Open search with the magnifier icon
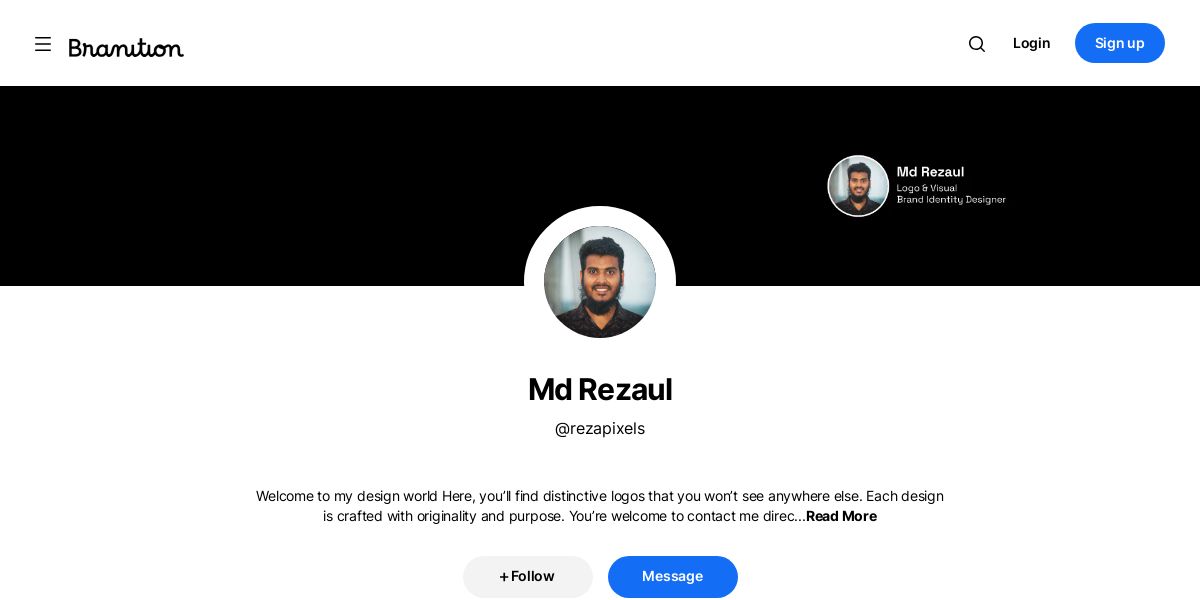The image size is (1200, 600). (977, 44)
